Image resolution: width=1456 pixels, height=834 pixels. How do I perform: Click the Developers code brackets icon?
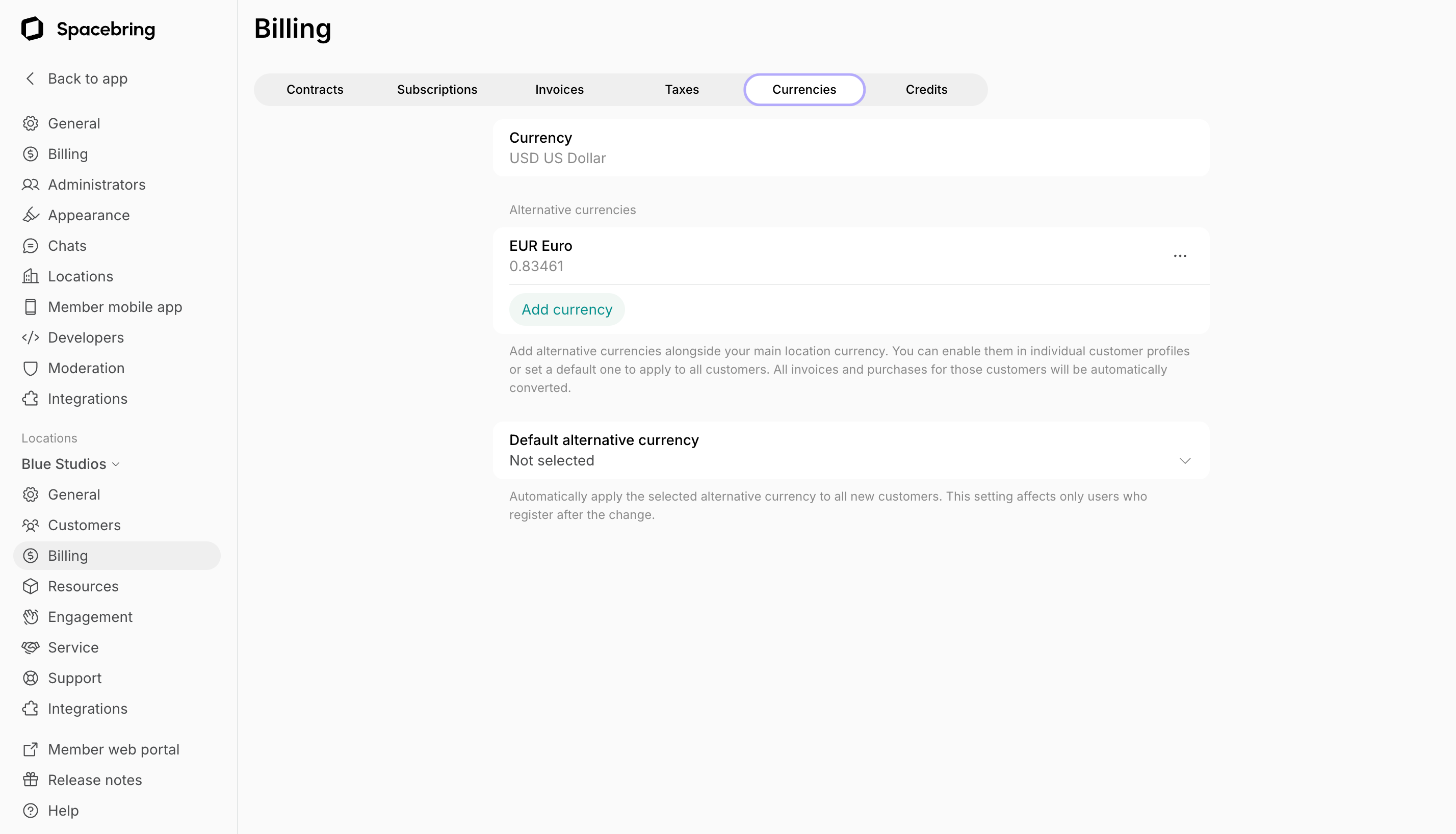(x=31, y=337)
